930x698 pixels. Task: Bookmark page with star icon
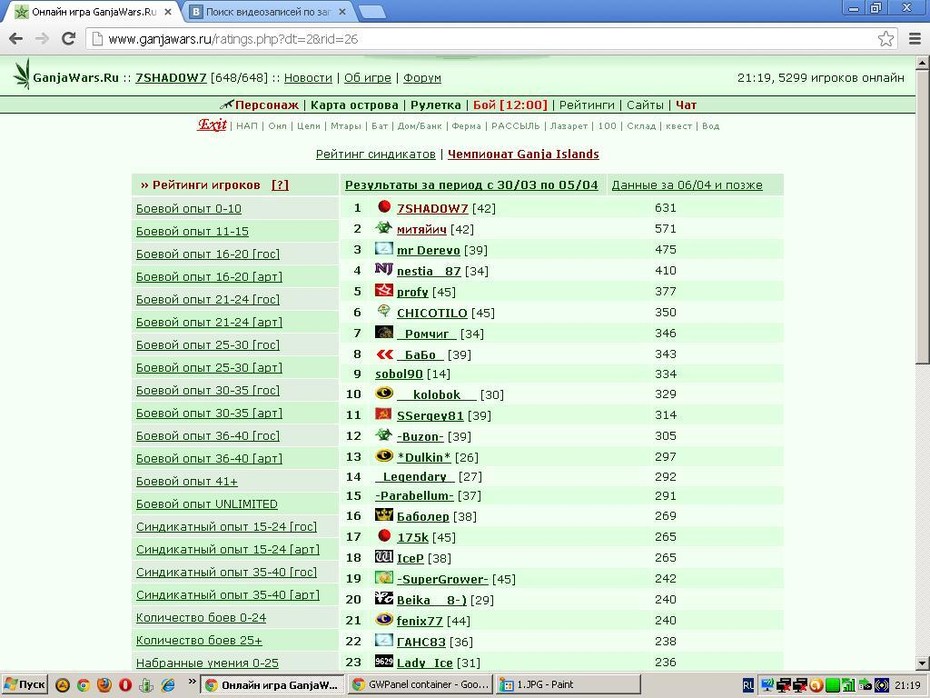coord(886,39)
